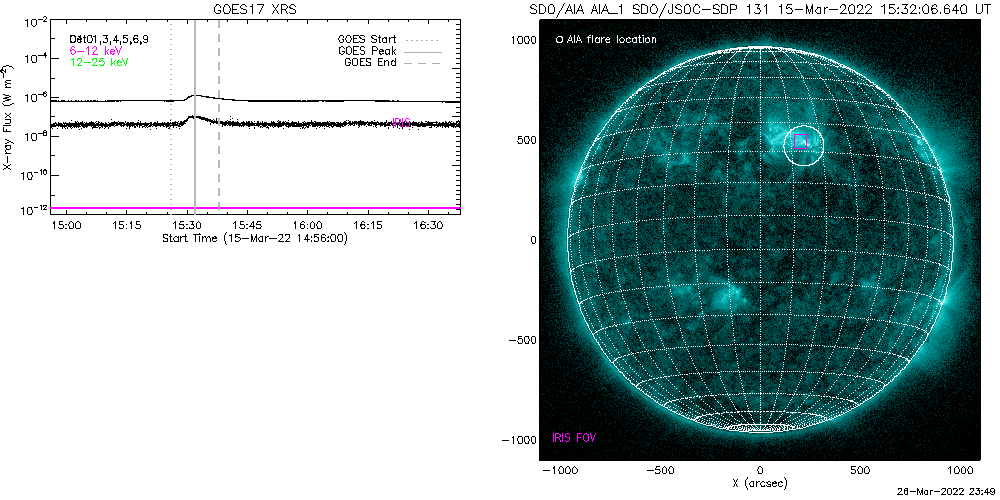Screen dimensions: 1000x500
Task: Click the -1000 tick label on the solar Y axis
Action: pyautogui.click(x=520, y=440)
